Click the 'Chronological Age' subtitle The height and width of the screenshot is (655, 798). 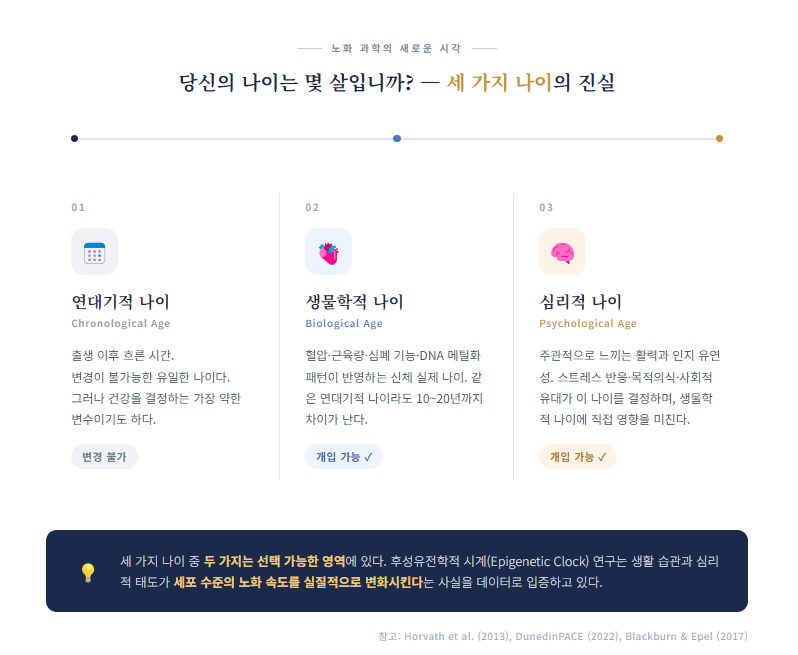click(x=121, y=324)
